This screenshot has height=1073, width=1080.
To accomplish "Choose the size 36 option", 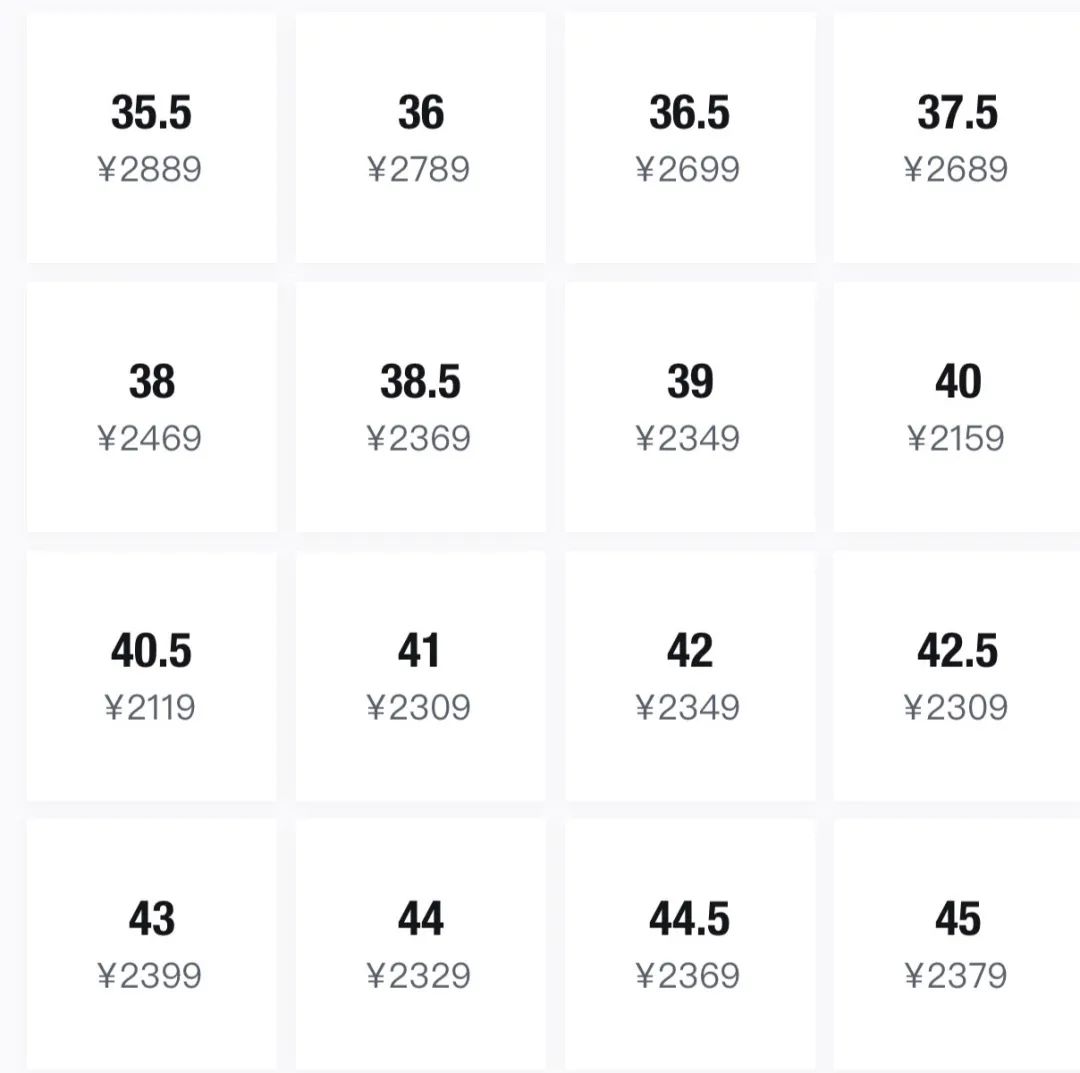I will point(420,138).
